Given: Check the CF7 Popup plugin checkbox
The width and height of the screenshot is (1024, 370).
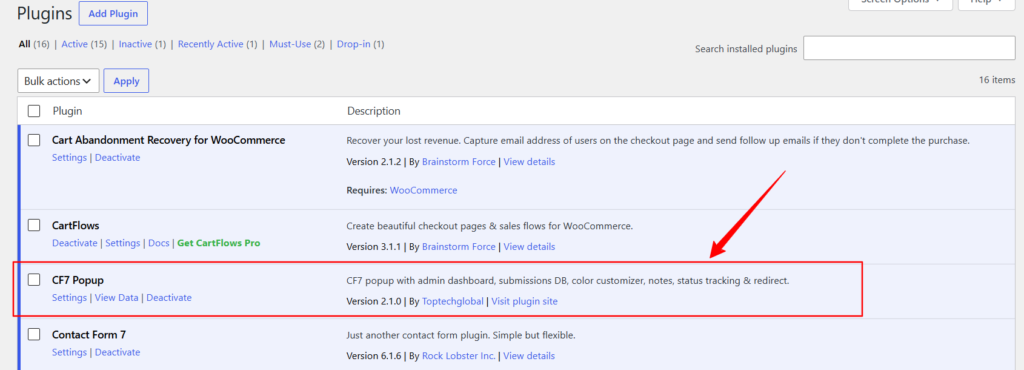Looking at the screenshot, I should pos(34,280).
